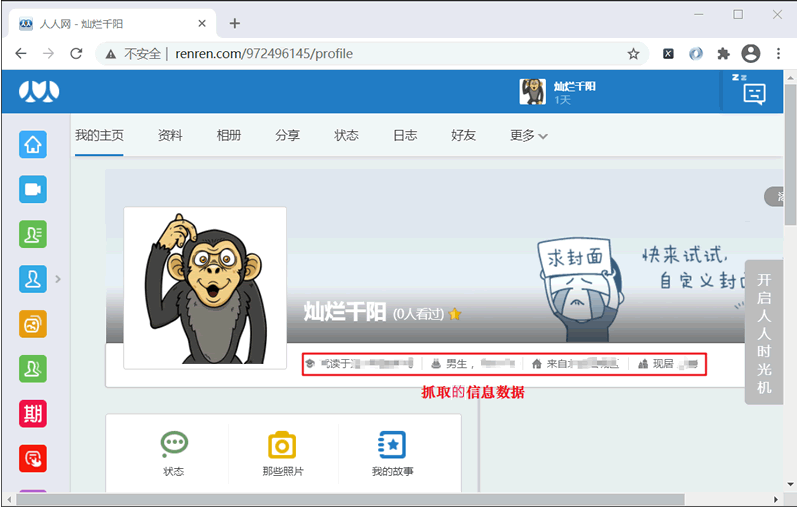Switch to the 相册 tab
797x507 pixels.
pos(229,136)
